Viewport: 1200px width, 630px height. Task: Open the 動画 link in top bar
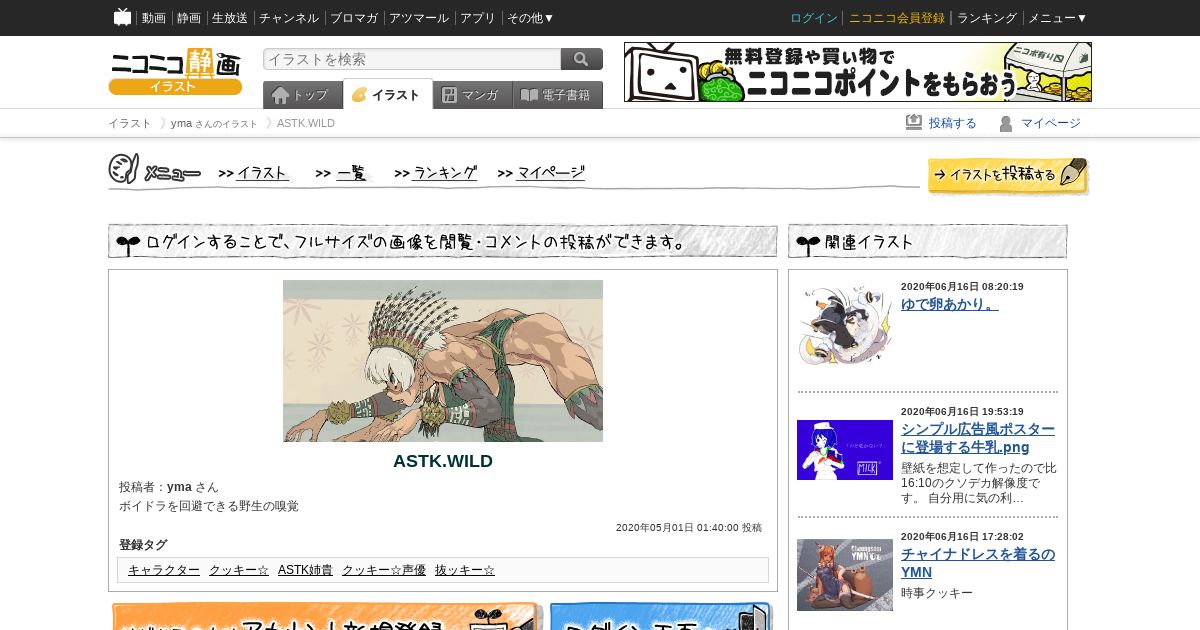tap(154, 18)
